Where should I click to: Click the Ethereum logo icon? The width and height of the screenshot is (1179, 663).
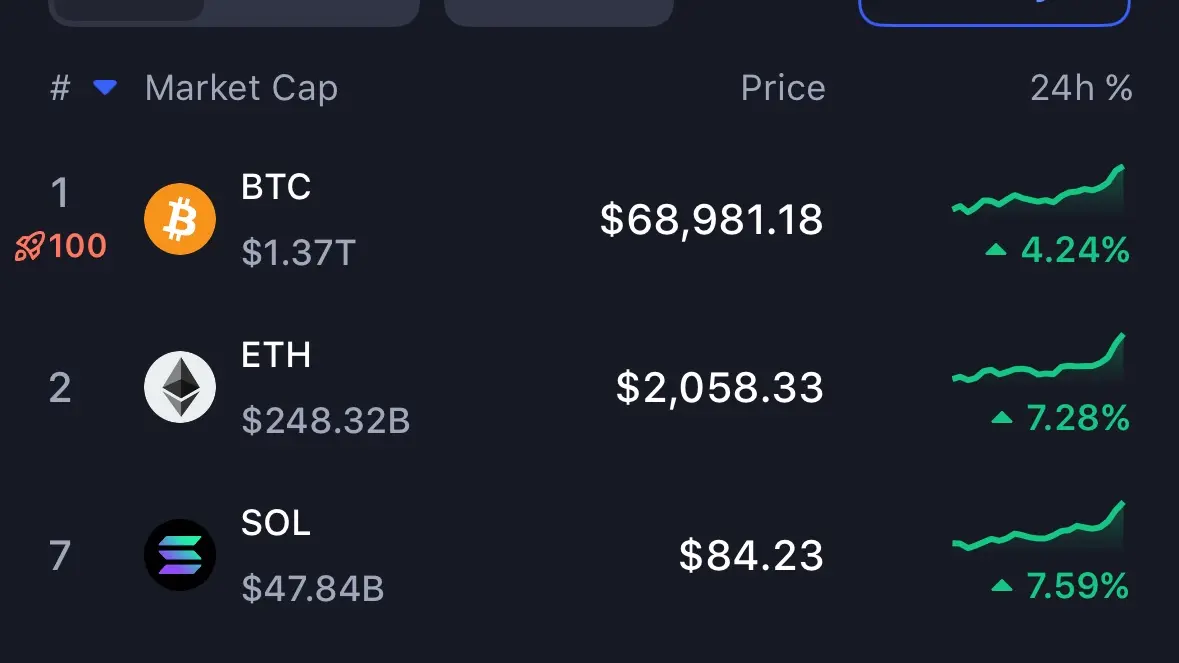point(180,387)
